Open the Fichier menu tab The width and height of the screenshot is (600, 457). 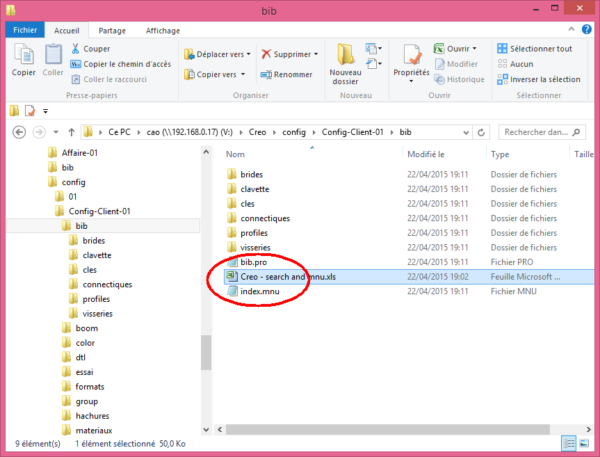click(x=25, y=31)
